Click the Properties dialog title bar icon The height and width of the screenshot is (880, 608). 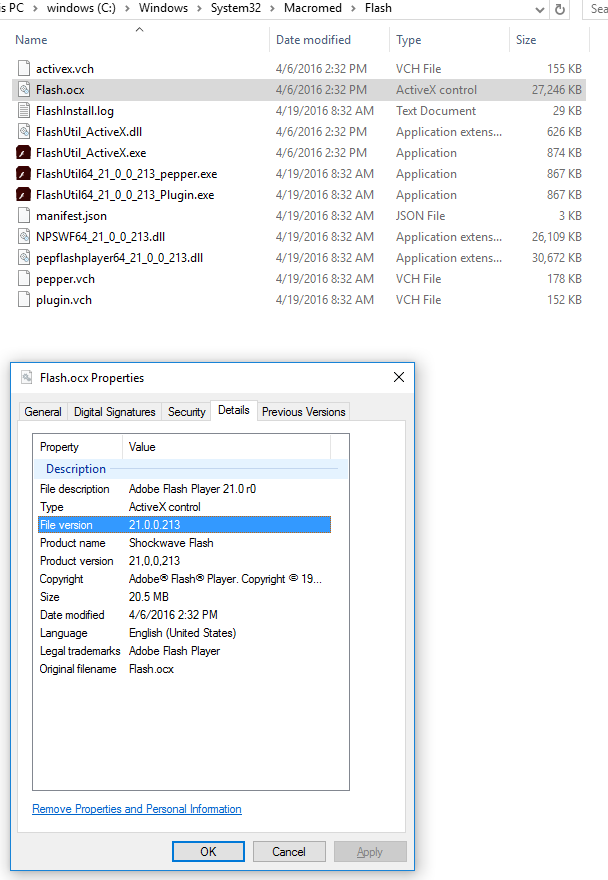(26, 377)
